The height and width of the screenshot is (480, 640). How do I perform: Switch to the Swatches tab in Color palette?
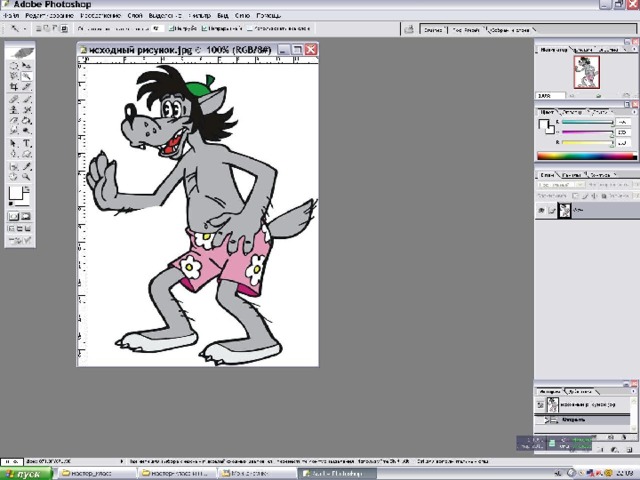tap(572, 112)
